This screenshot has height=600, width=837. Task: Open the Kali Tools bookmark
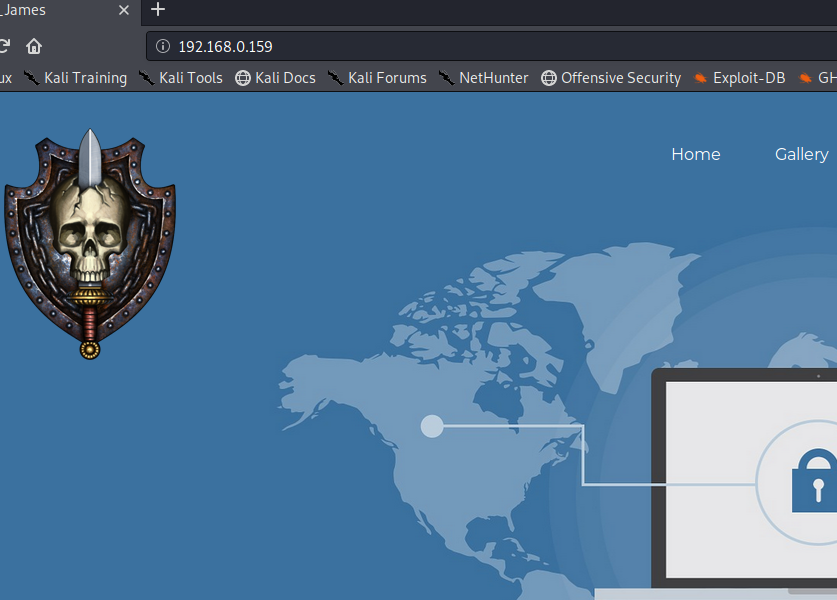click(x=180, y=78)
